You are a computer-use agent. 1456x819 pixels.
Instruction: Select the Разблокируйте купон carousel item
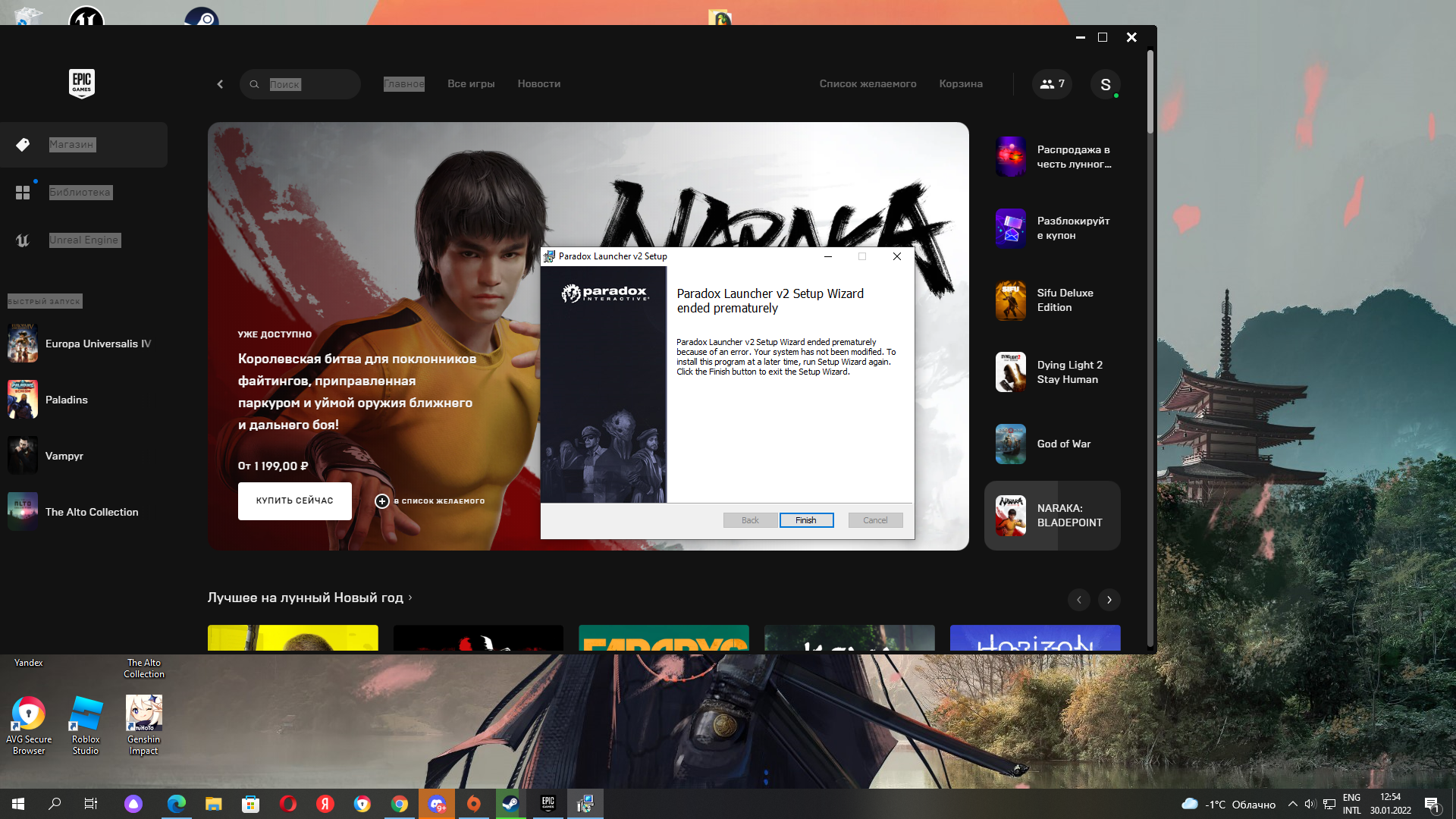coord(1053,228)
